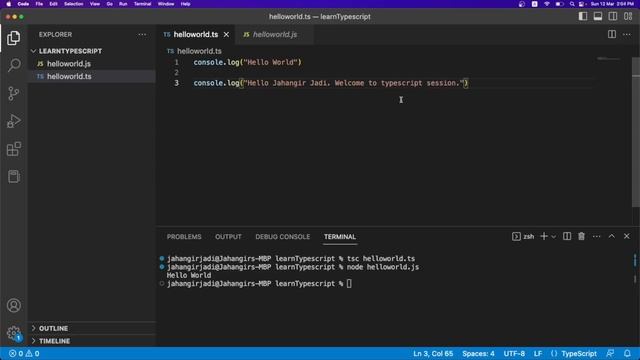Image resolution: width=640 pixels, height=360 pixels.
Task: Open the Selection menu
Action: click(73, 4)
